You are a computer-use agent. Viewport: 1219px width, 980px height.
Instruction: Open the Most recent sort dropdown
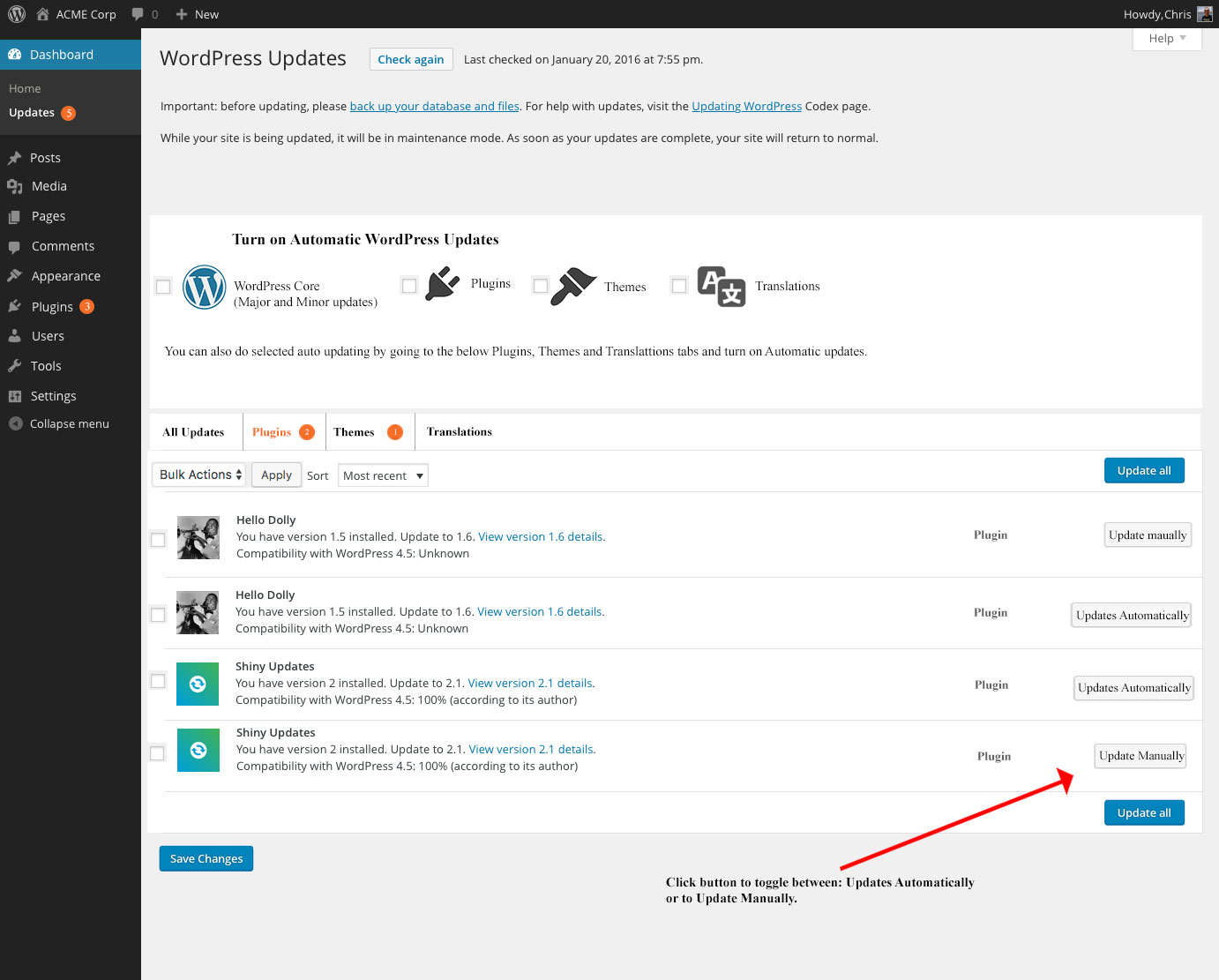[x=382, y=475]
